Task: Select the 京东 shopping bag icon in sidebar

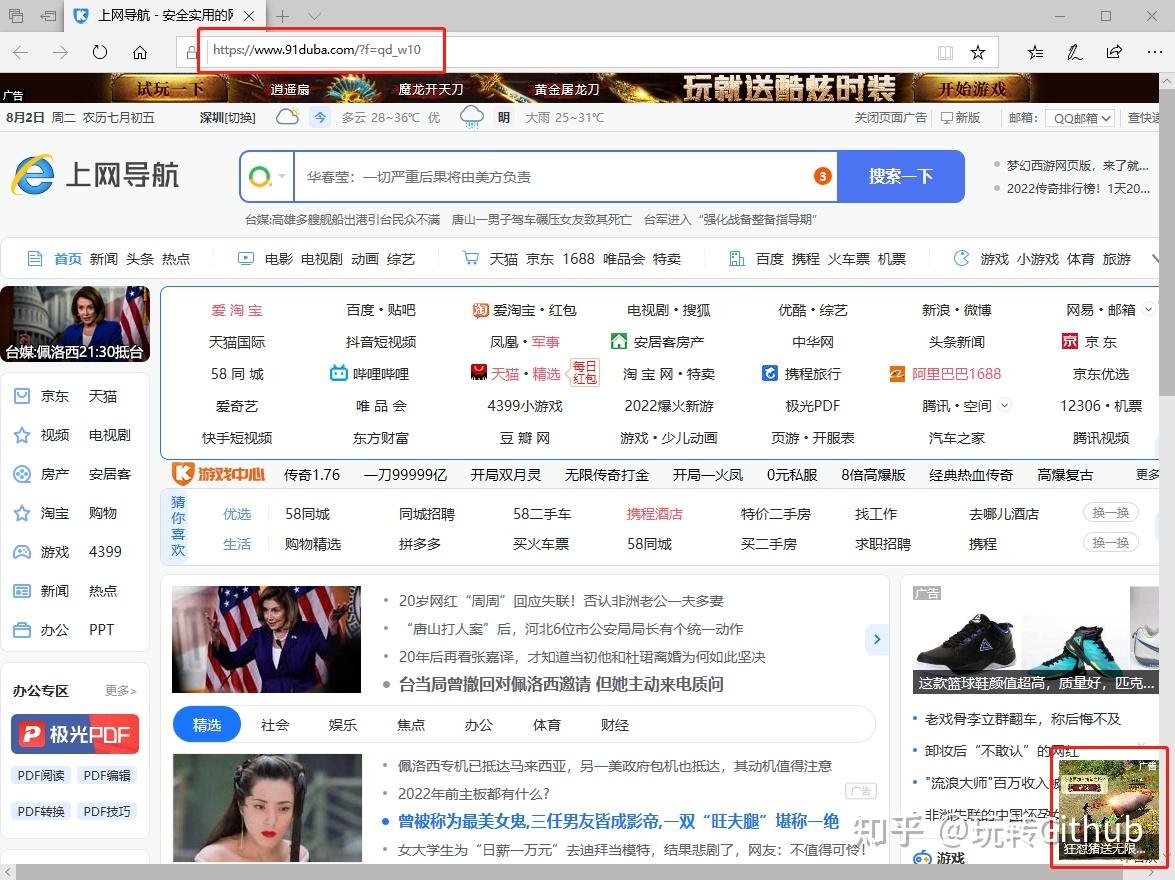Action: coord(22,395)
